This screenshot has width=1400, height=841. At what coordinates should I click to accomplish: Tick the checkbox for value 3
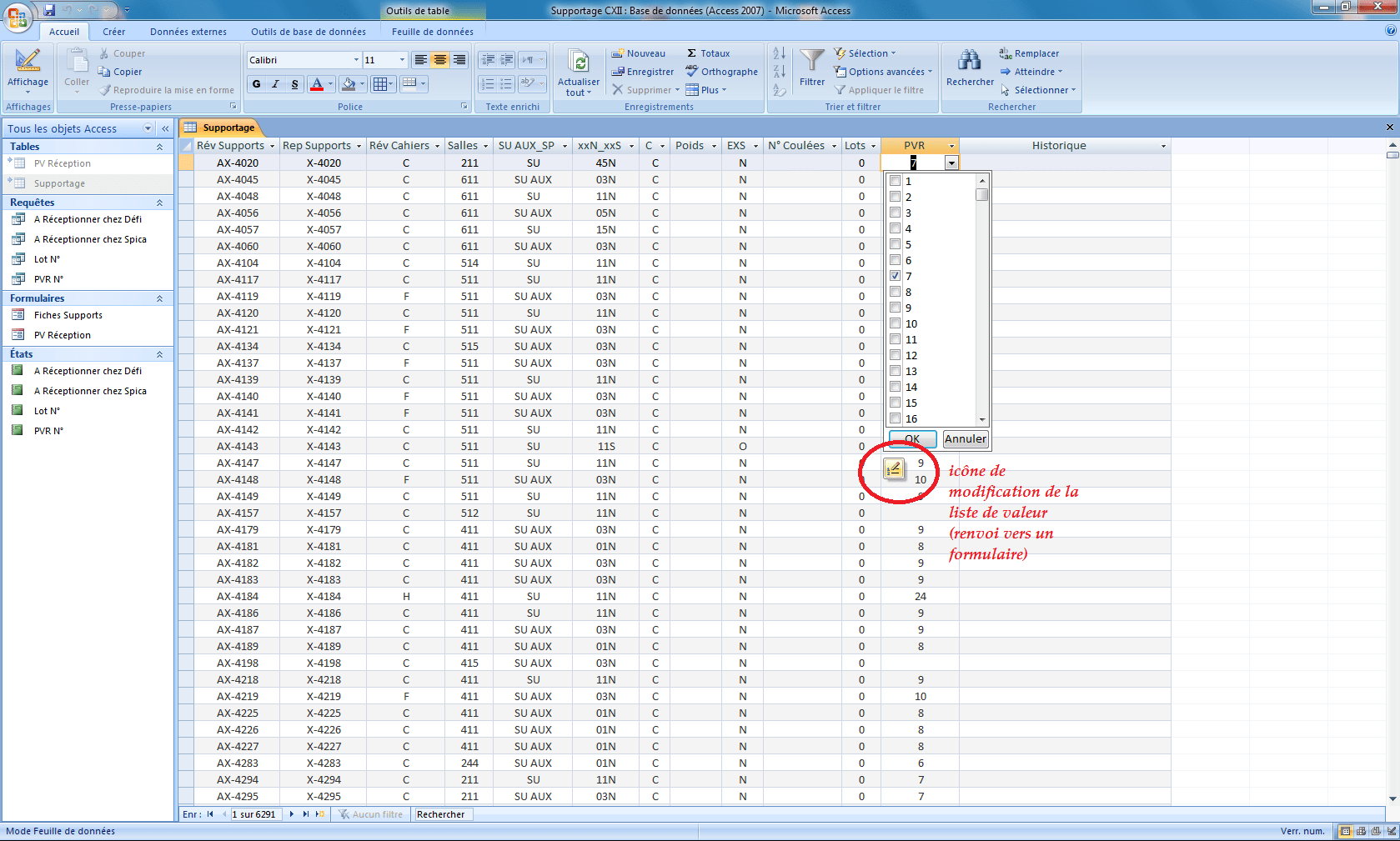pos(895,213)
